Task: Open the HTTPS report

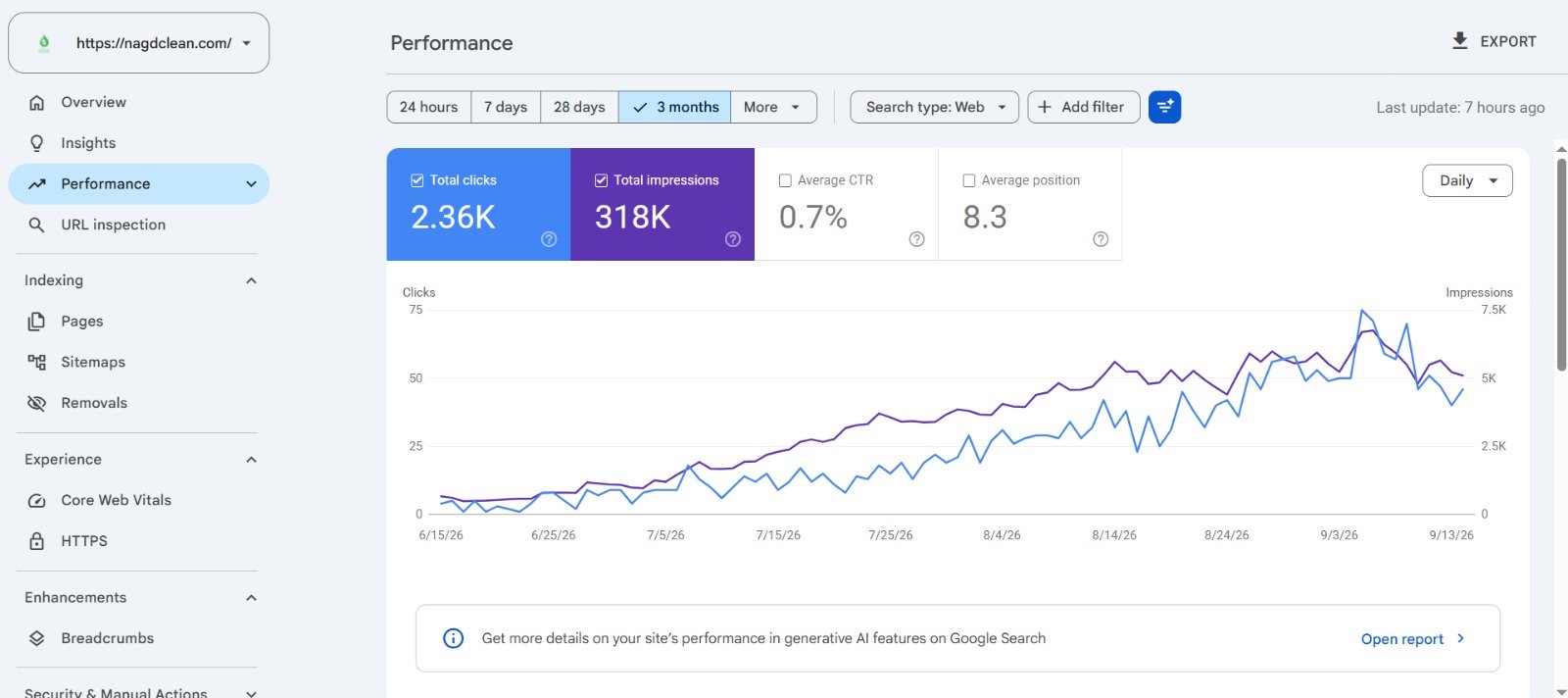Action: tap(138, 541)
